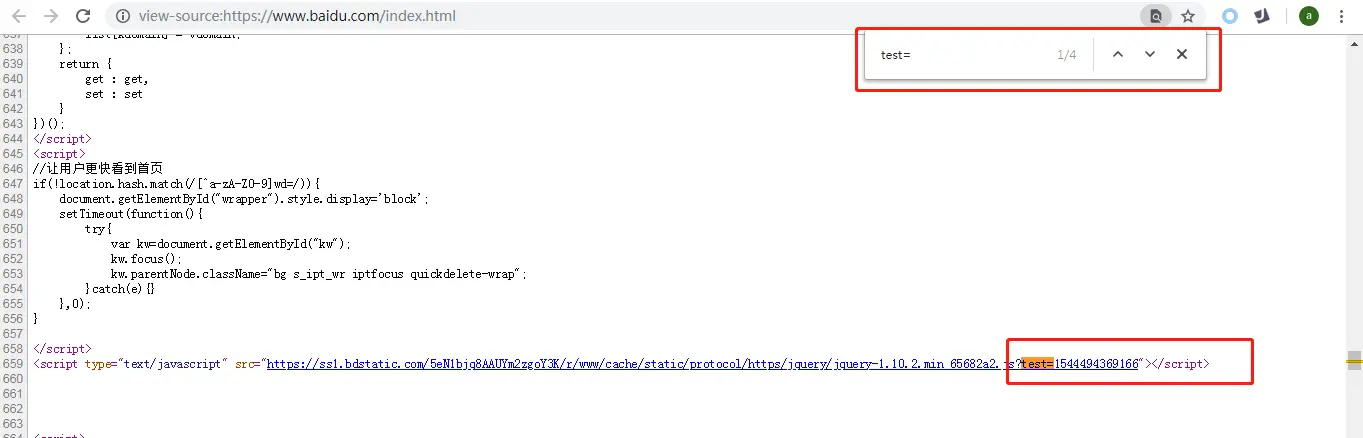Click the '1/4' match counter text
Screen dimensions: 1363x438
[1066, 55]
